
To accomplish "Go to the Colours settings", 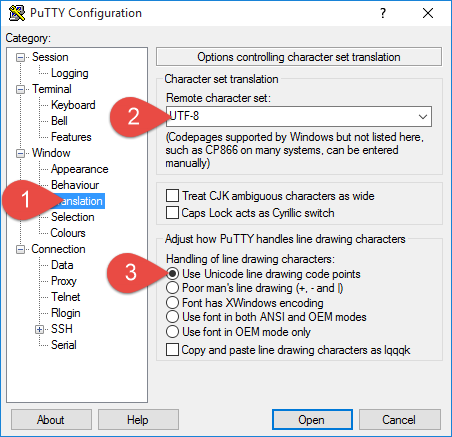I will tap(68, 233).
